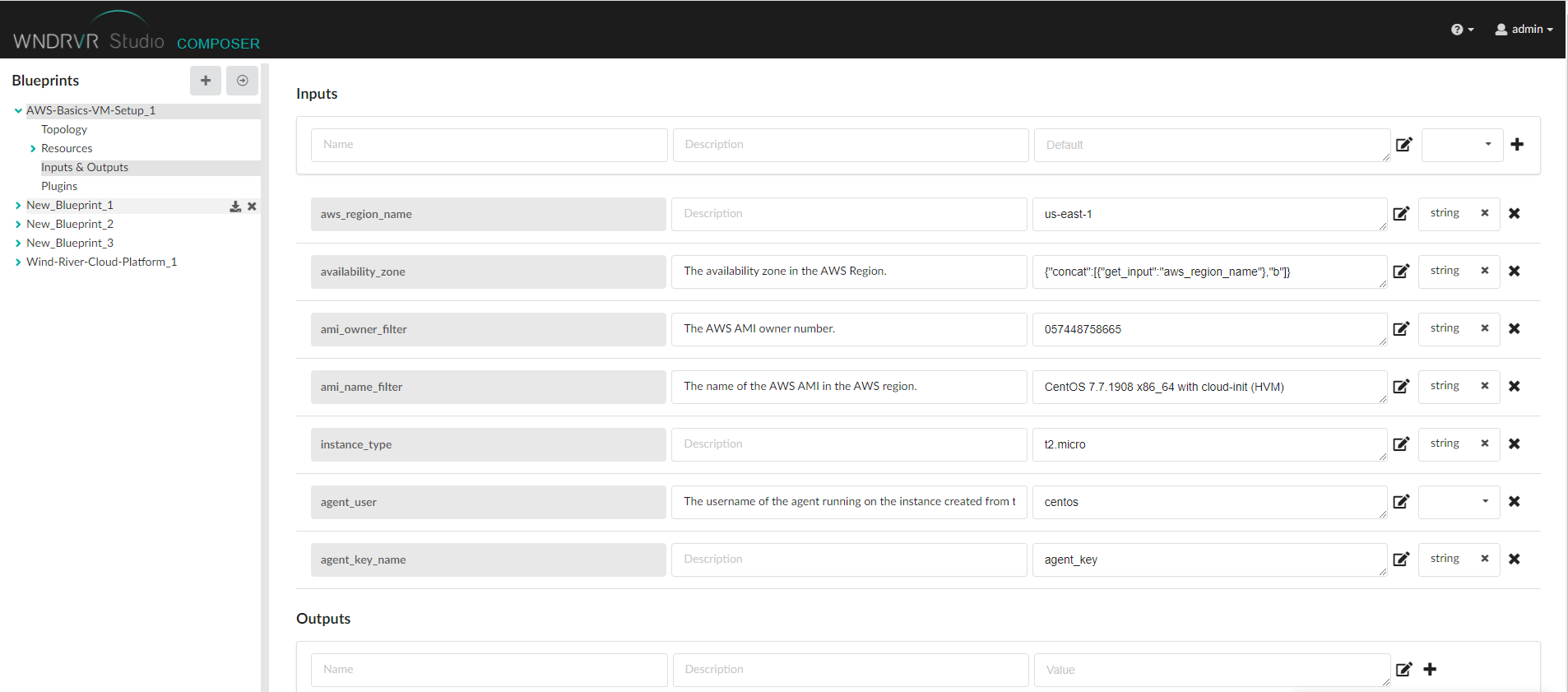Screen dimensions: 1568x692
Task: Click the import blueprint arrow icon
Action: click(x=243, y=81)
